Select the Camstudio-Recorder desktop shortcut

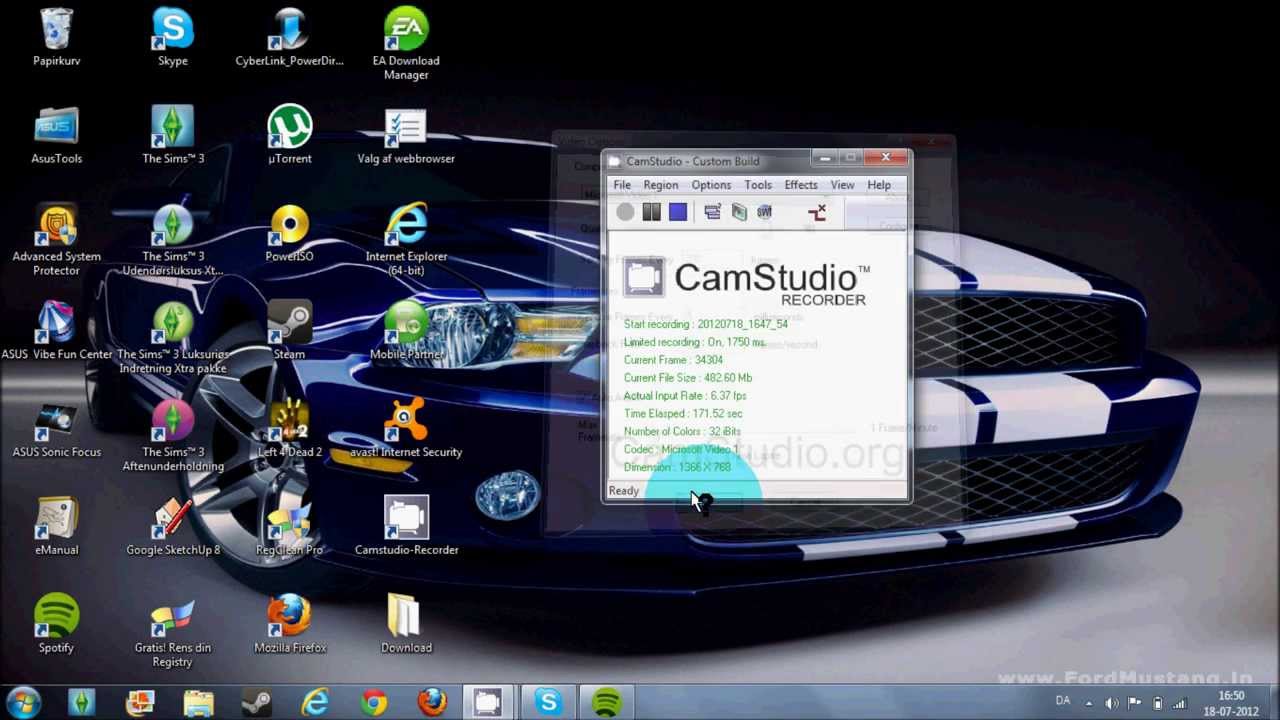(406, 526)
